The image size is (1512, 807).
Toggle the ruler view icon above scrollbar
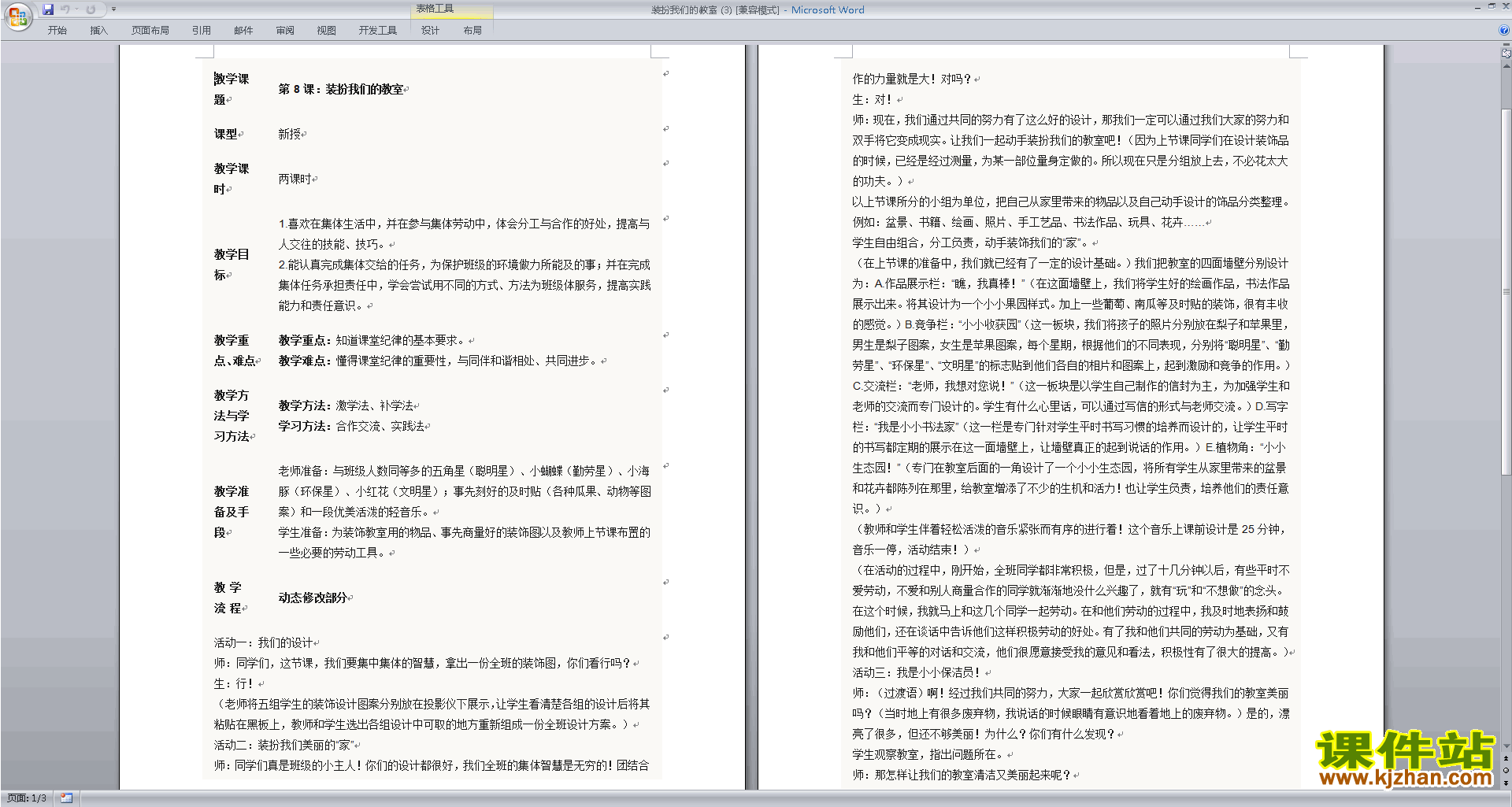click(1506, 54)
